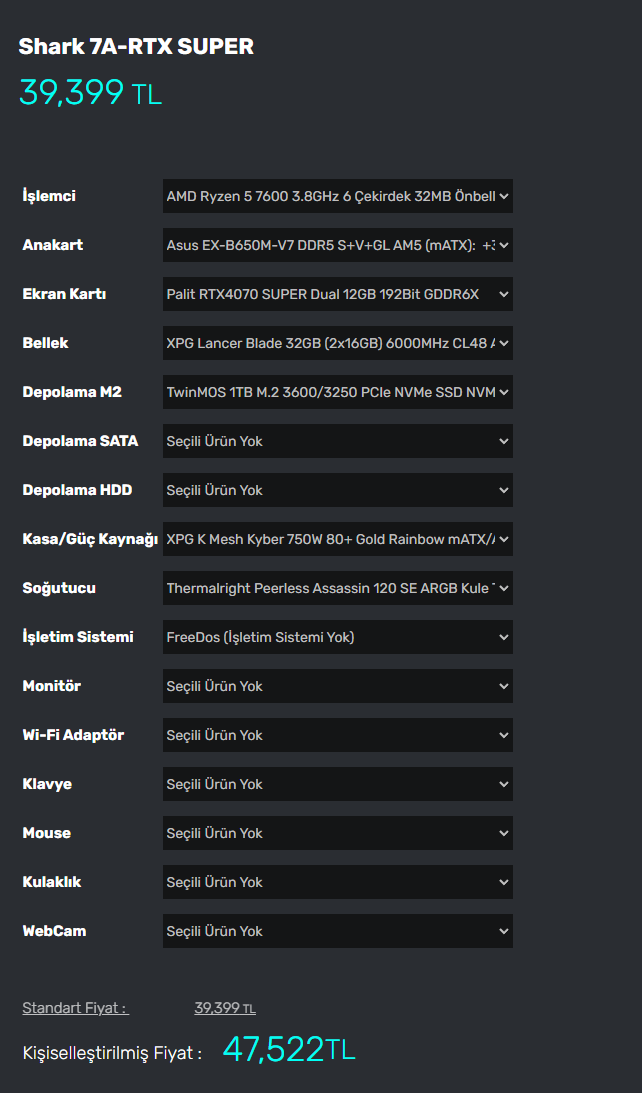Click the underlined 39,399 TL standard price
The width and height of the screenshot is (642, 1093).
[x=224, y=1008]
